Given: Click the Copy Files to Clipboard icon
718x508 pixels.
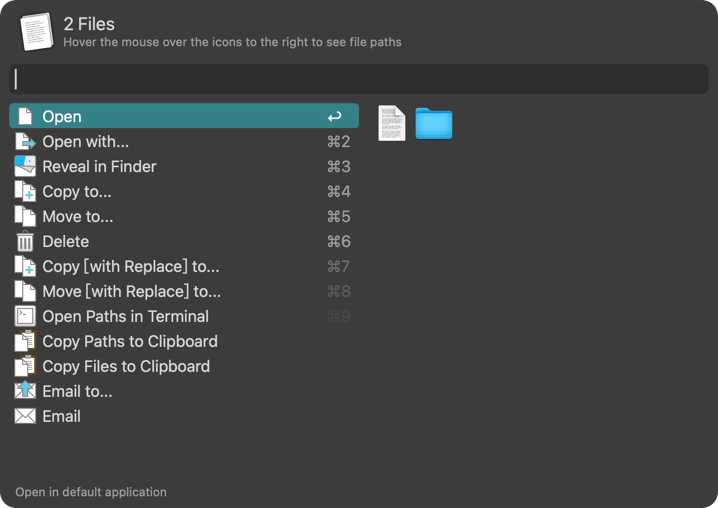Looking at the screenshot, I should [x=25, y=367].
